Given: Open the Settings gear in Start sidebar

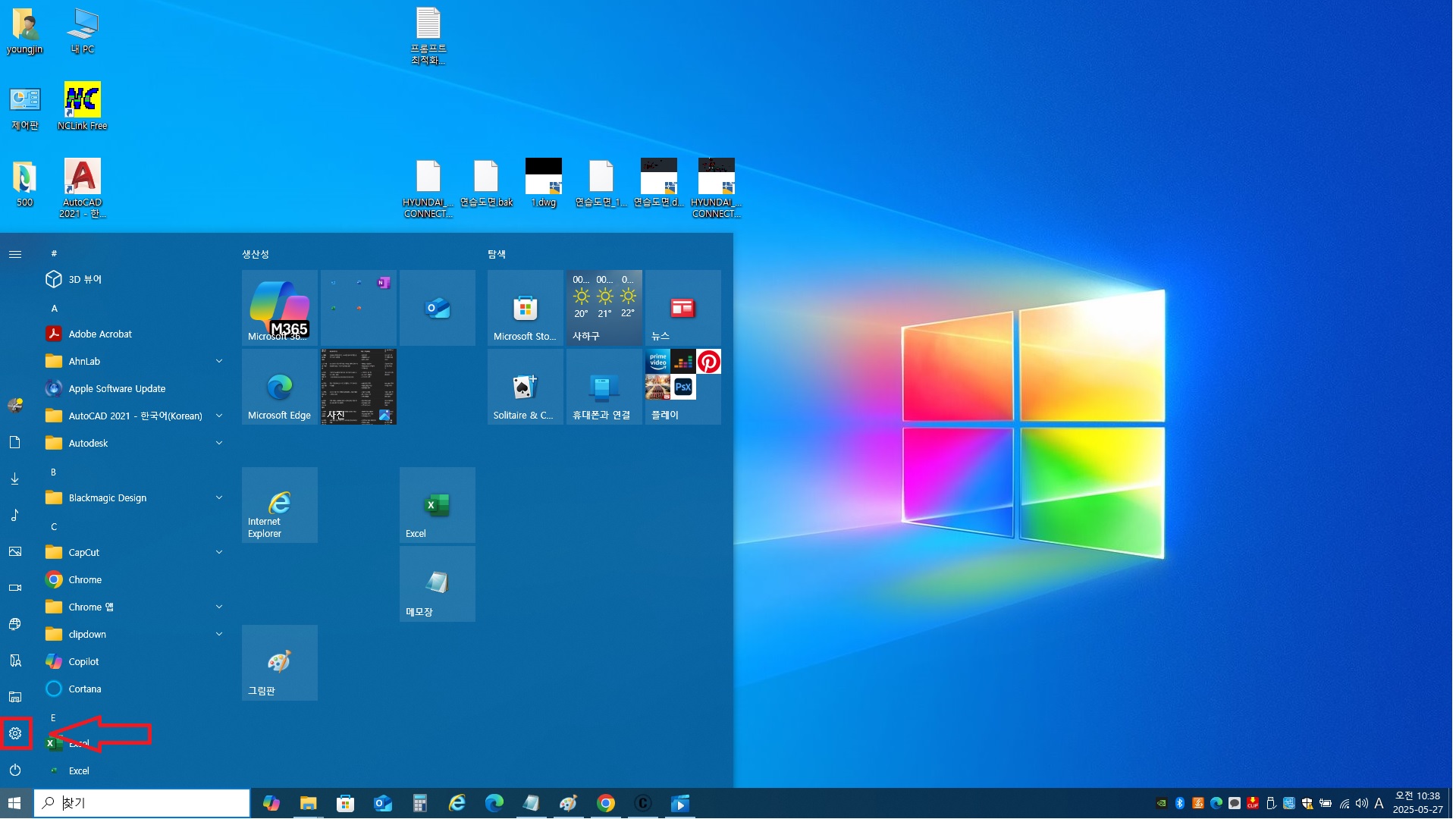Looking at the screenshot, I should 15,733.
